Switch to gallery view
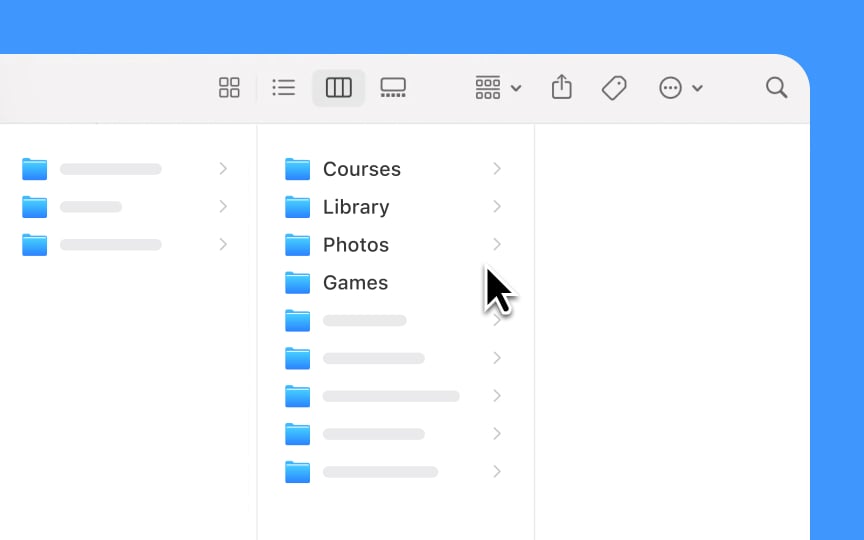864x540 pixels. pyautogui.click(x=393, y=88)
